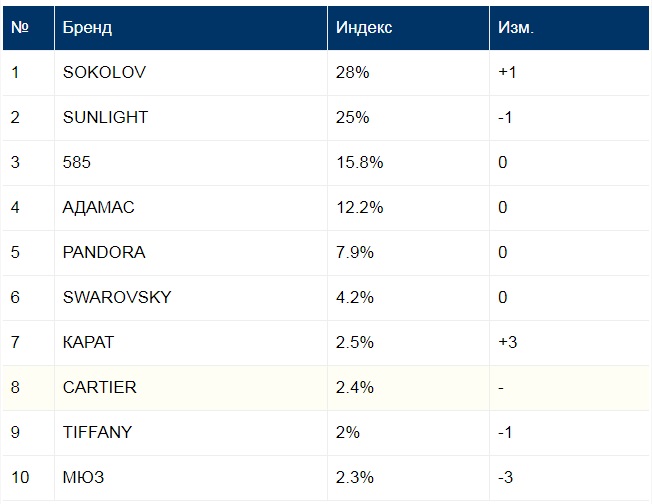Click the Бренд column header
The image size is (652, 504).
pyautogui.click(x=87, y=27)
